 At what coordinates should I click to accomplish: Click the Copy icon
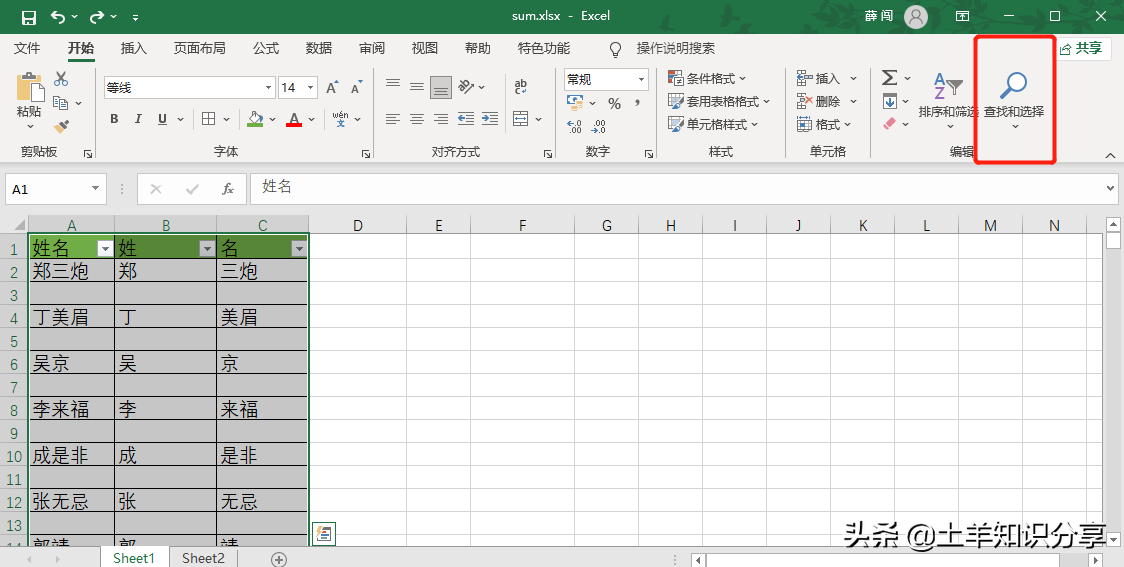coord(61,103)
